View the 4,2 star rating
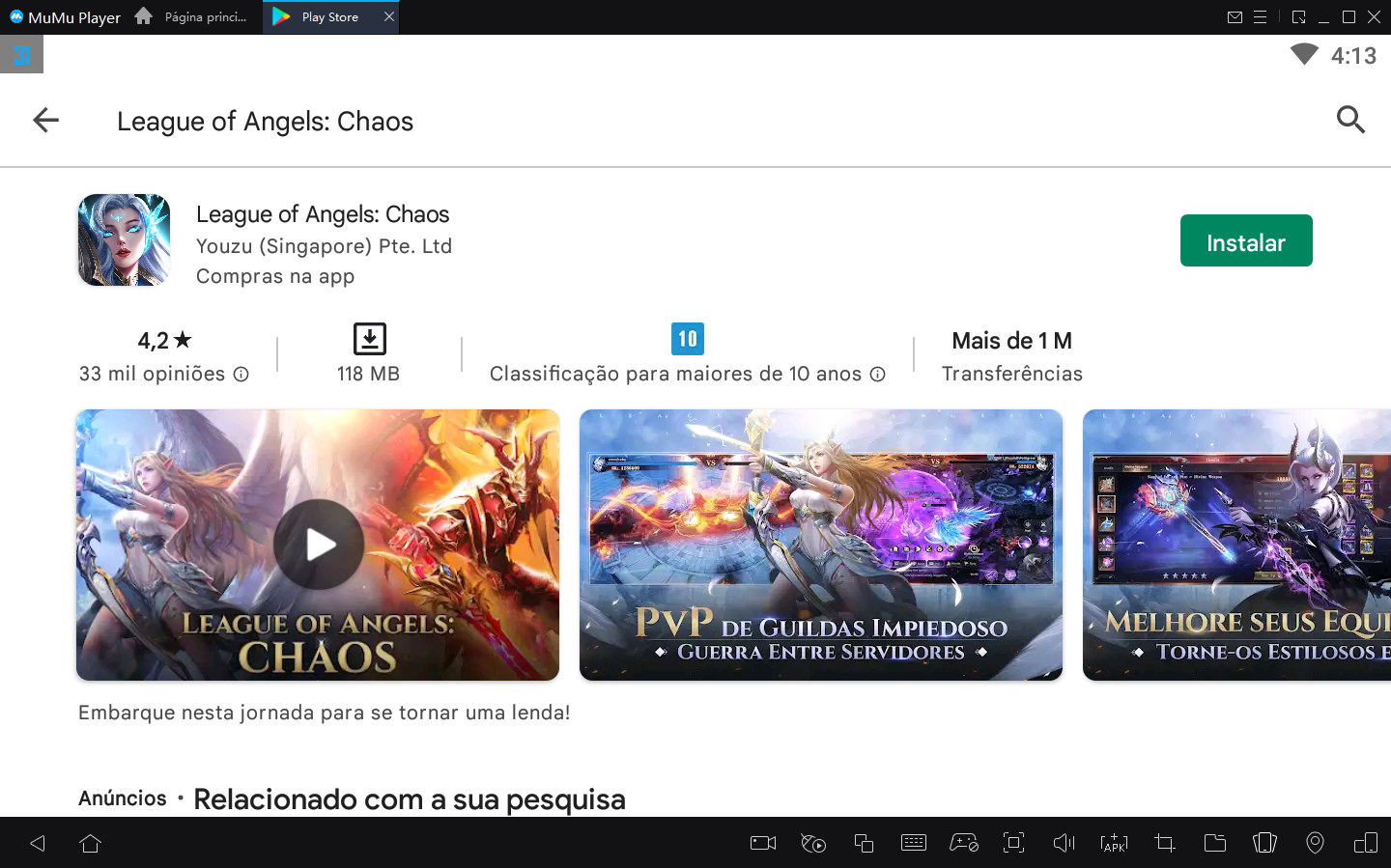 164,340
